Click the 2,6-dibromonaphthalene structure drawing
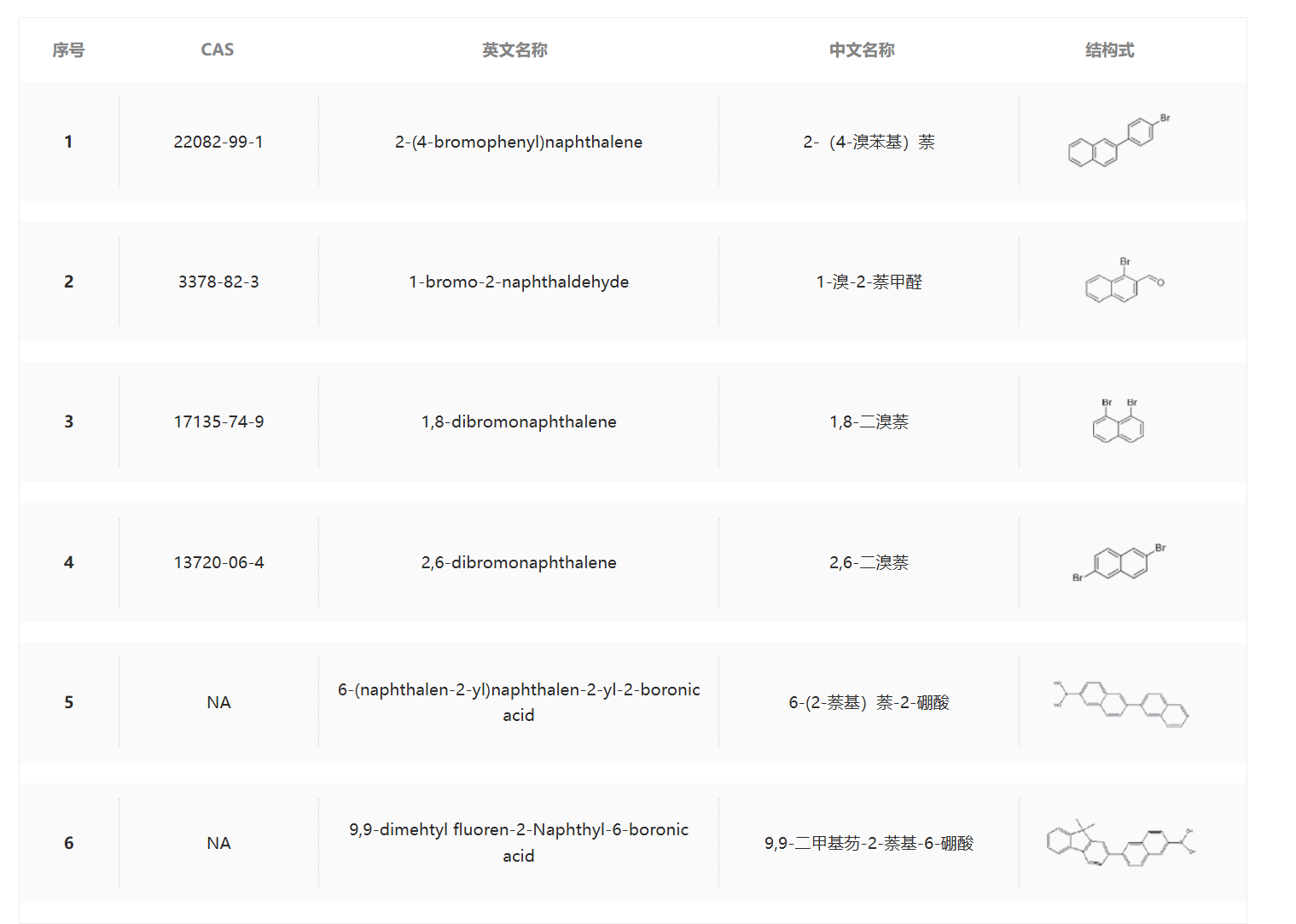The image size is (1296, 924). tap(1119, 561)
